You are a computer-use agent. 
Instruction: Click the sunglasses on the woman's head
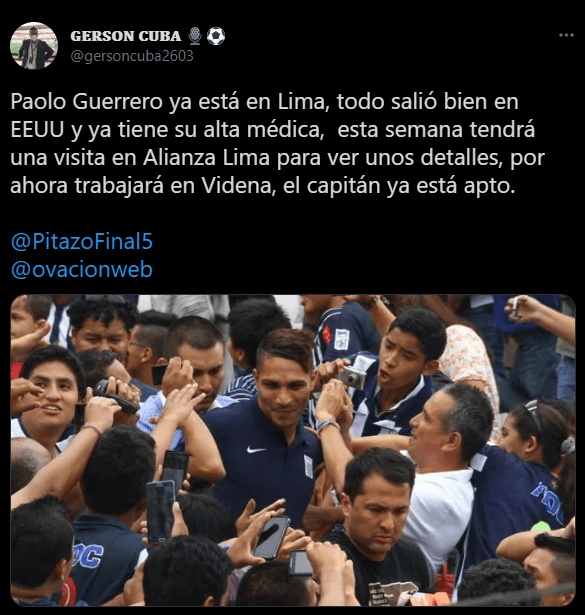tap(532, 416)
